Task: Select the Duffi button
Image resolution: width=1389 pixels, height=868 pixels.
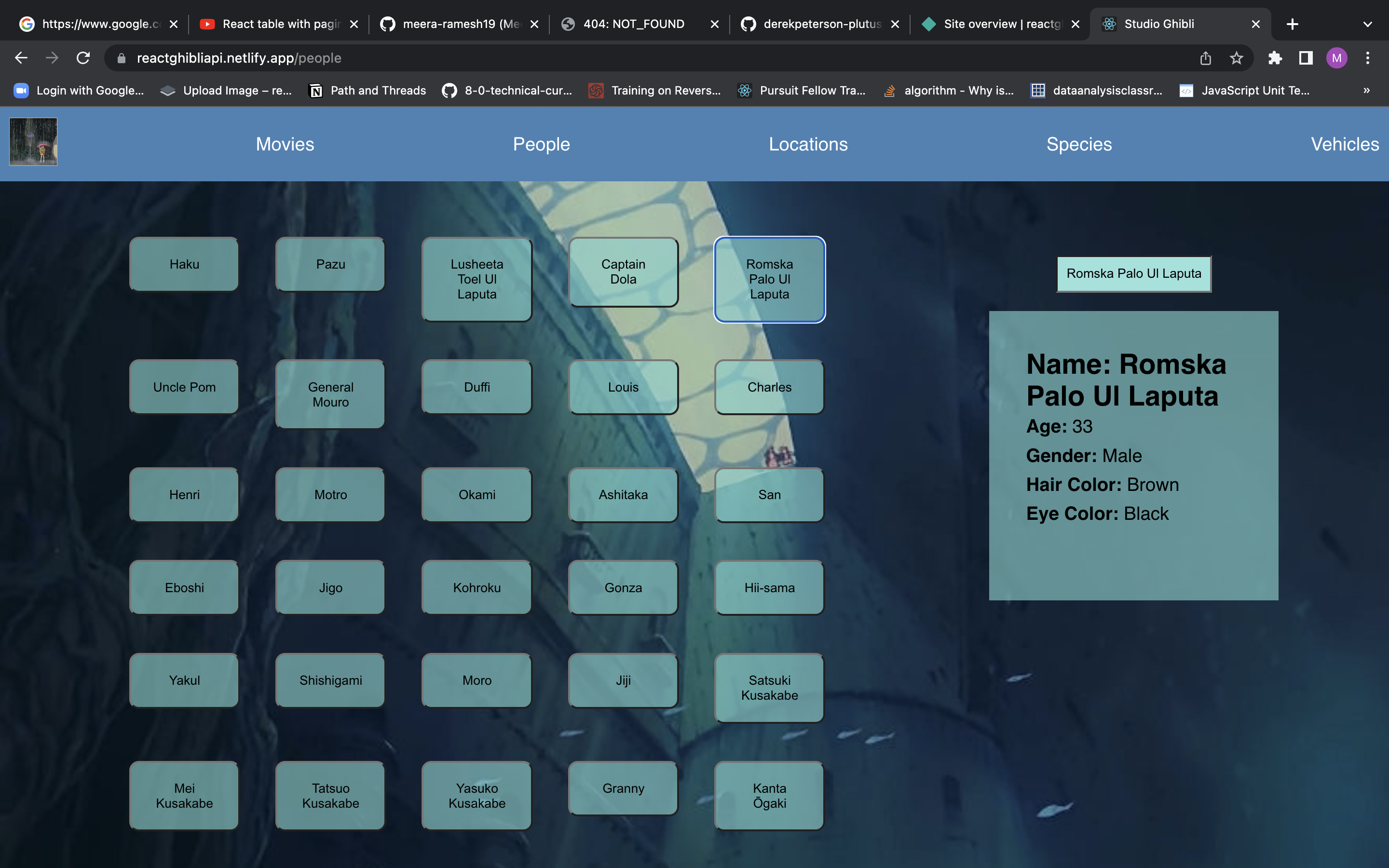Action: pyautogui.click(x=477, y=387)
